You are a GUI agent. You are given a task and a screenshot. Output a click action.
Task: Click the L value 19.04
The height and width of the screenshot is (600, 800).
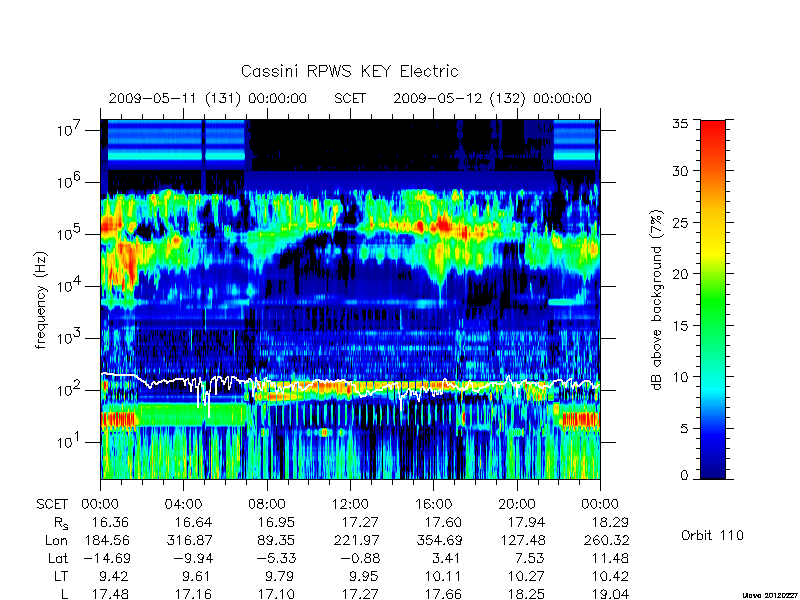pos(610,594)
